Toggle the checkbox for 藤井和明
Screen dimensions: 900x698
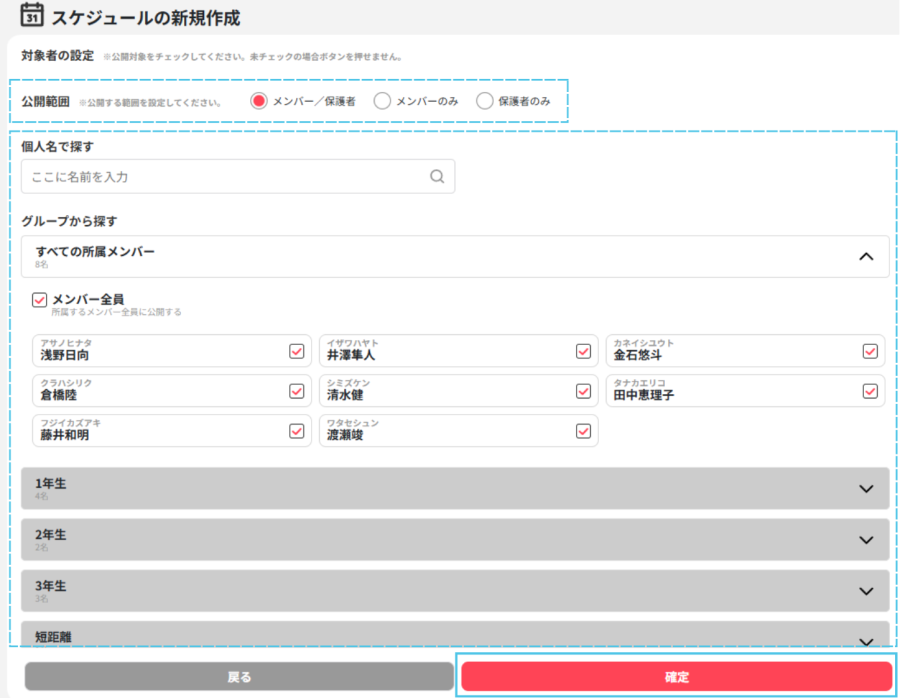297,431
